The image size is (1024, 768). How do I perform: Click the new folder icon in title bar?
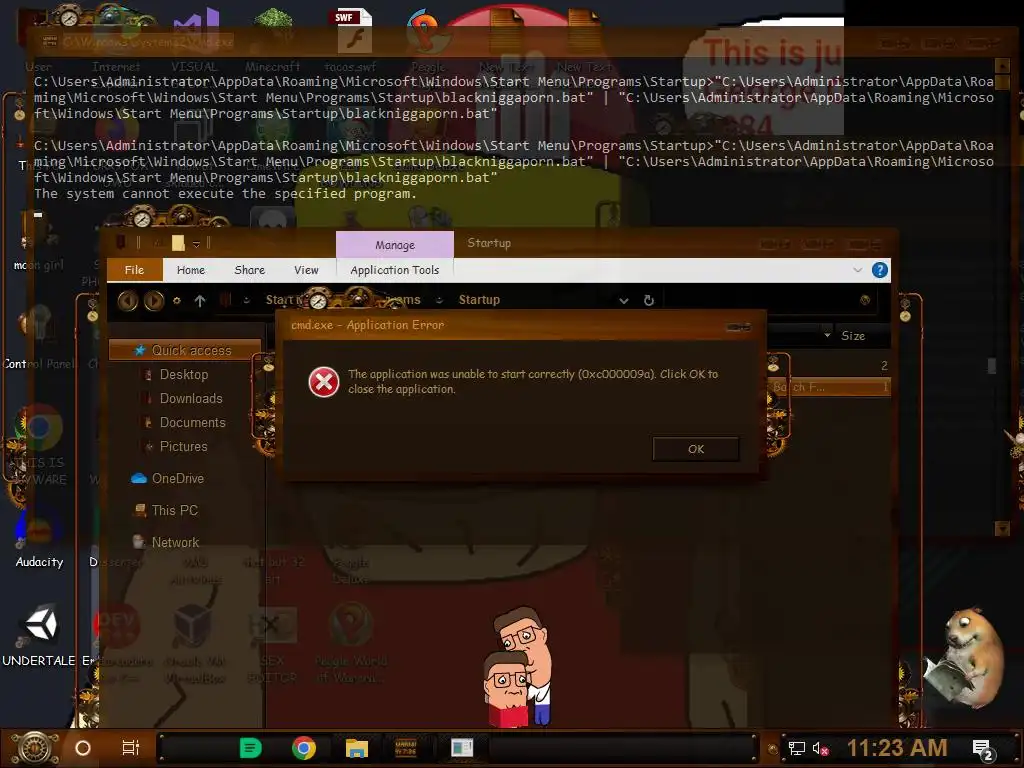click(x=178, y=244)
